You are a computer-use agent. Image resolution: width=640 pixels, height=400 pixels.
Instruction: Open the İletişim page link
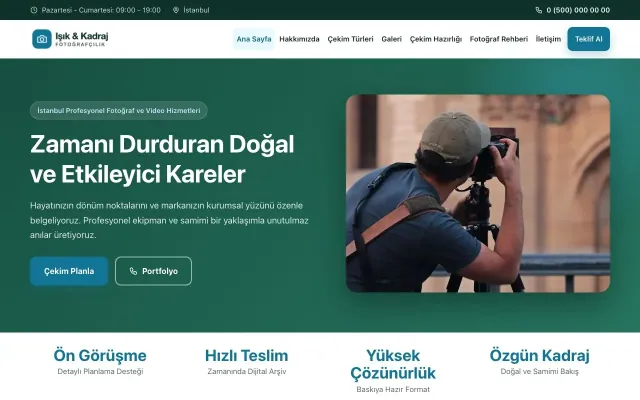coord(548,39)
